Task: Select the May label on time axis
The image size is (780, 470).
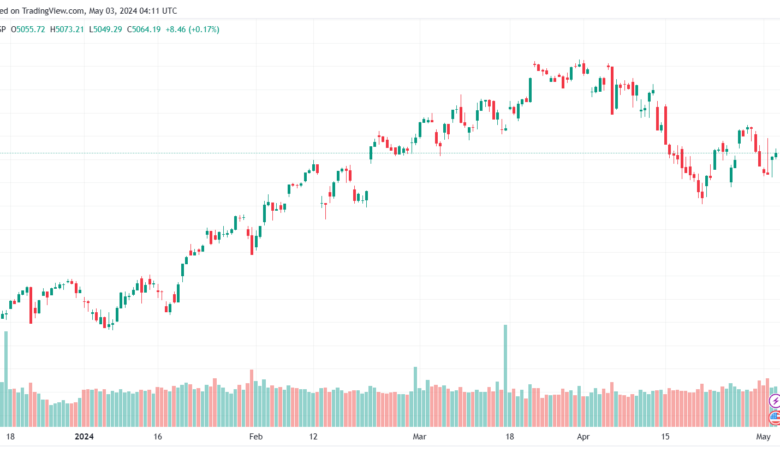Action: point(763,437)
